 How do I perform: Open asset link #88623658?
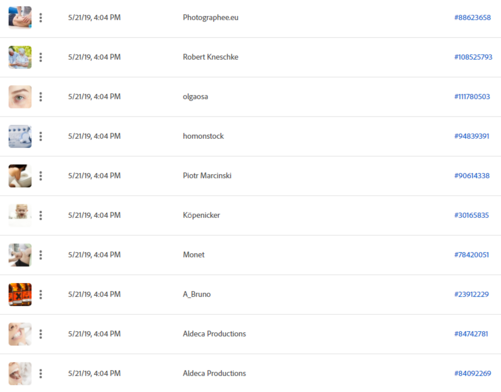tap(472, 18)
